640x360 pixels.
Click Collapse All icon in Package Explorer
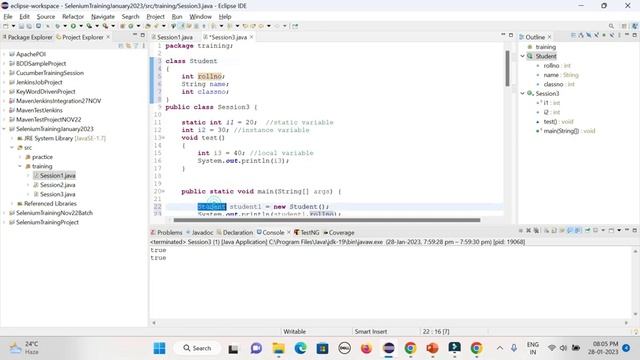(x=121, y=46)
